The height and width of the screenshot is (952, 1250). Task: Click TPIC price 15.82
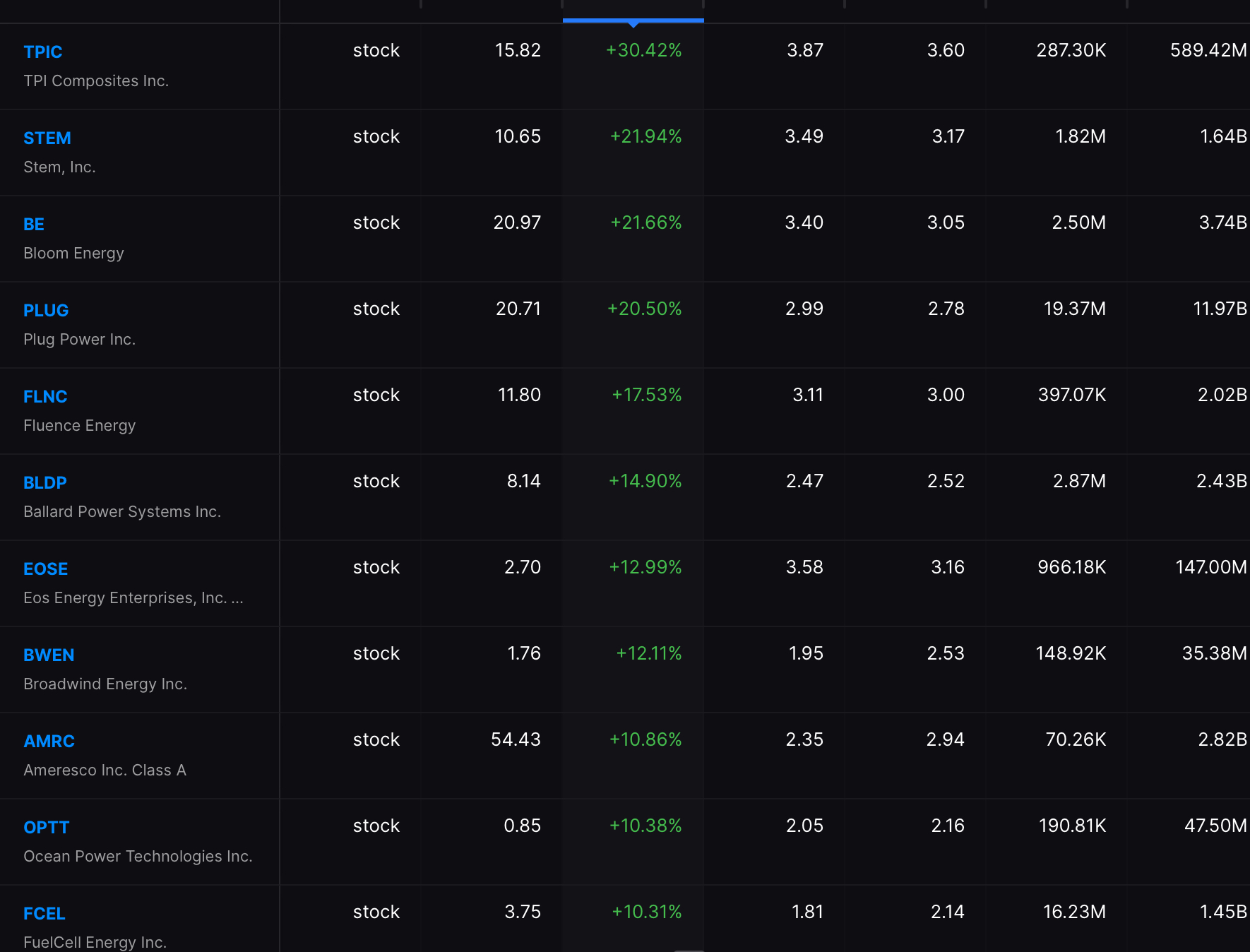click(518, 50)
